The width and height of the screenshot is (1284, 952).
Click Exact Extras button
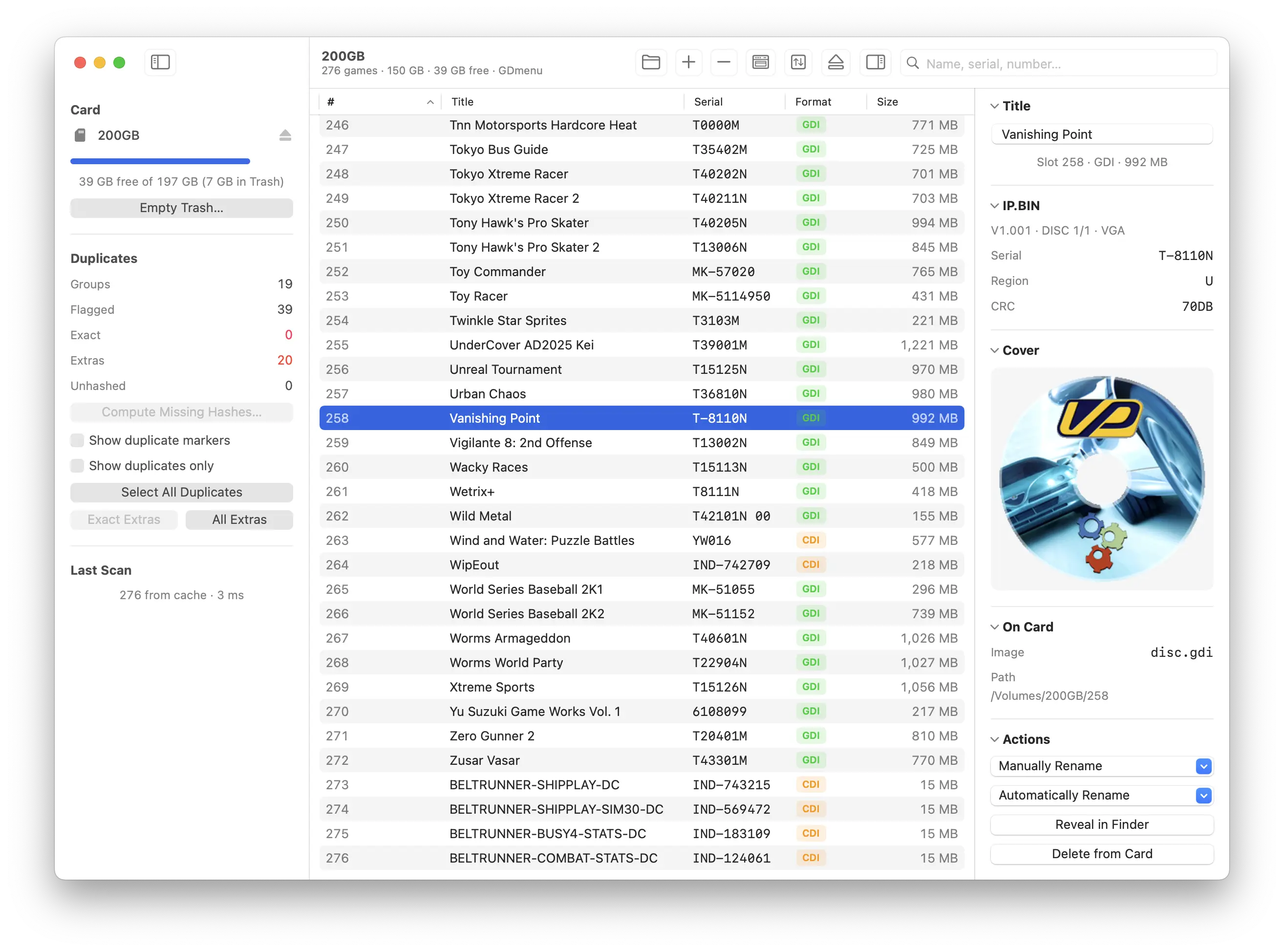(x=124, y=520)
